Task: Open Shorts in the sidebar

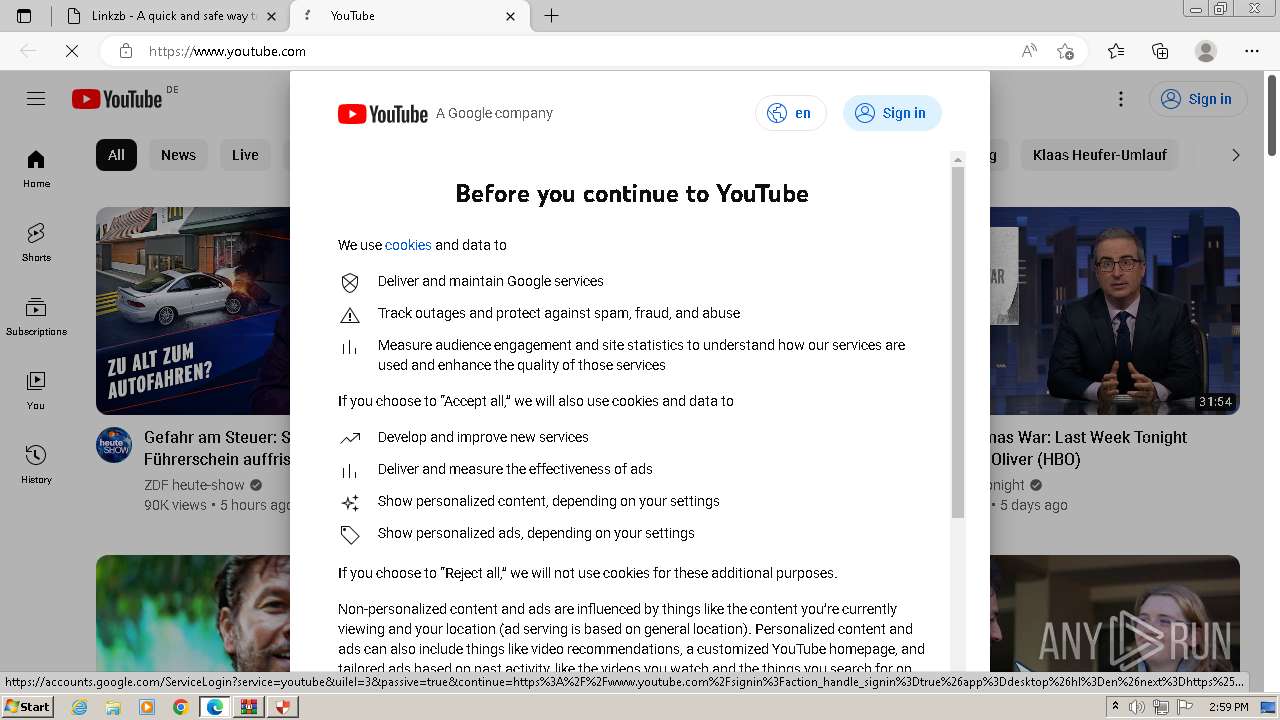Action: pyautogui.click(x=36, y=243)
